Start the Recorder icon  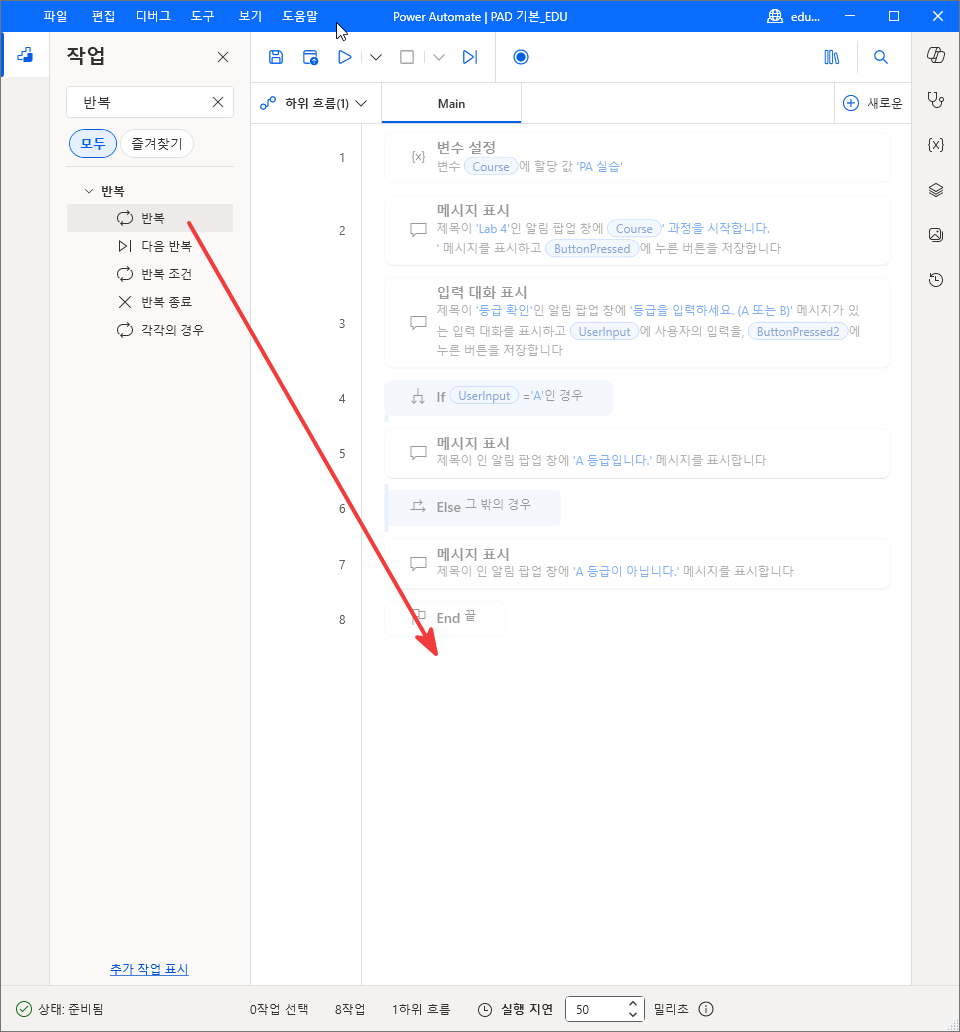click(x=520, y=57)
